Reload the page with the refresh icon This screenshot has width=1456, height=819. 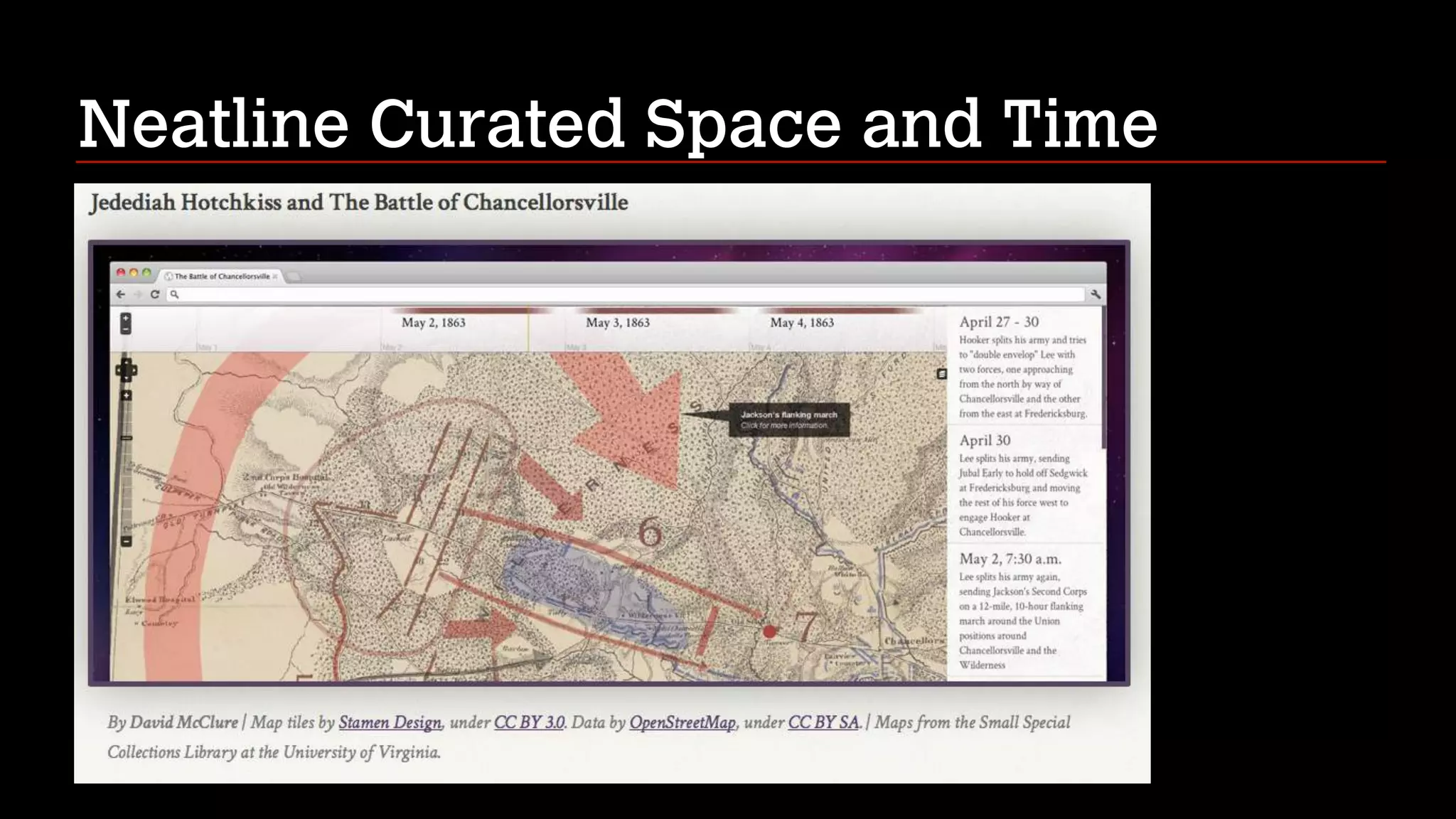[154, 294]
